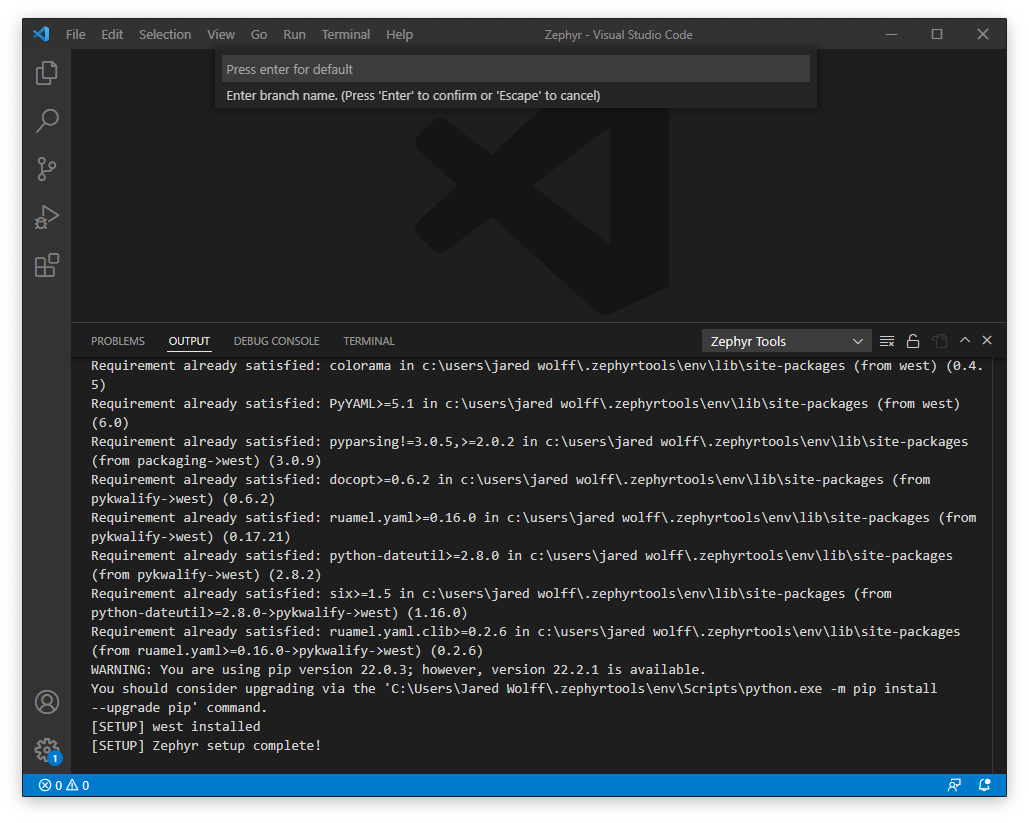
Task: Click the 'Enter branch name' prompt text
Action: [x=413, y=96]
